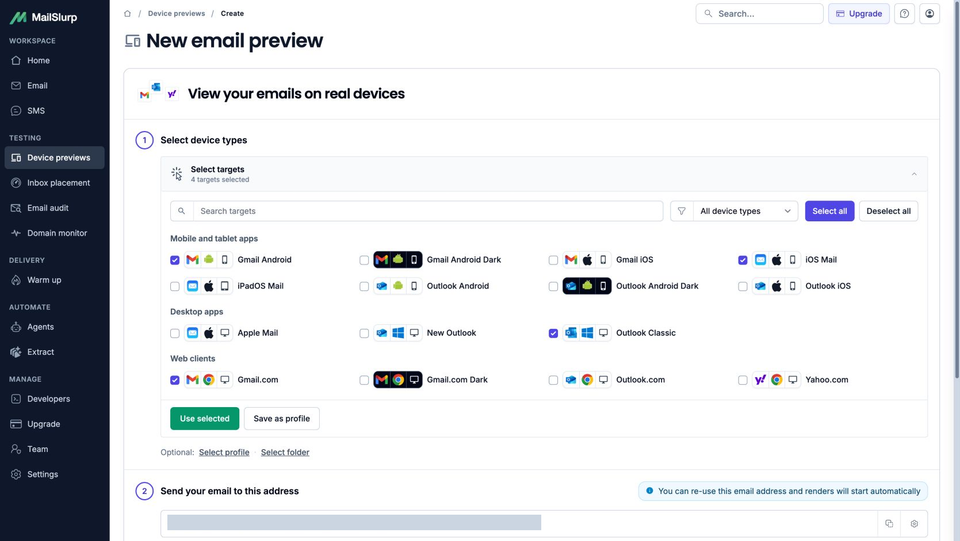Check the iPadOS Mail checkbox
The height and width of the screenshot is (541, 960).
click(x=175, y=286)
